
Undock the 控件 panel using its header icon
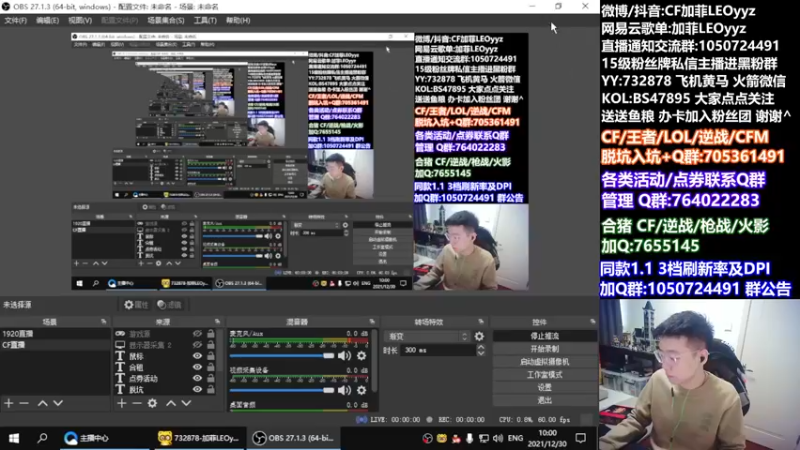(x=592, y=321)
